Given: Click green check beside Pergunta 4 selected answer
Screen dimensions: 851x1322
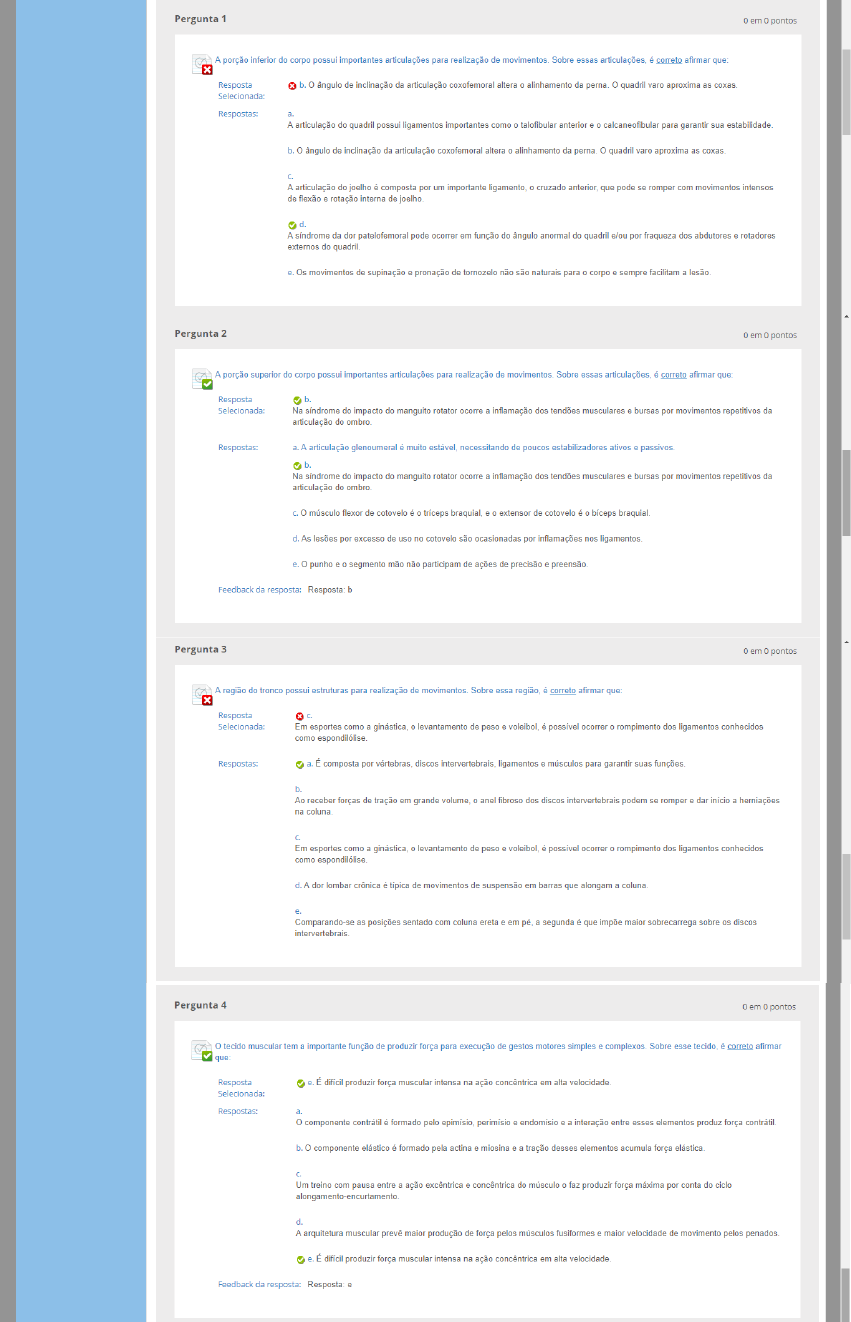Looking at the screenshot, I should coord(301,1083).
